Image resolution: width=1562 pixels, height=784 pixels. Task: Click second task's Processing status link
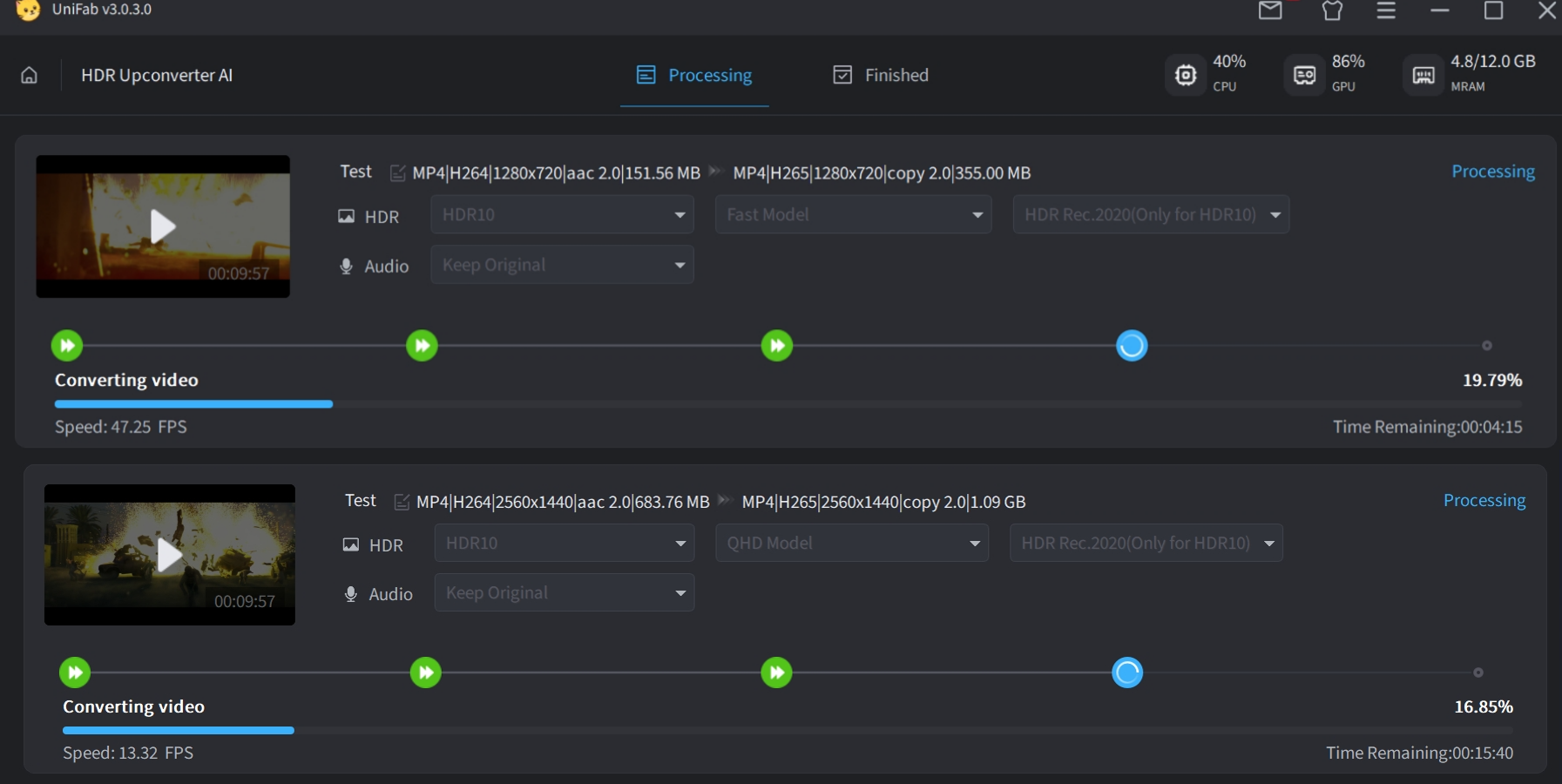[1484, 501]
